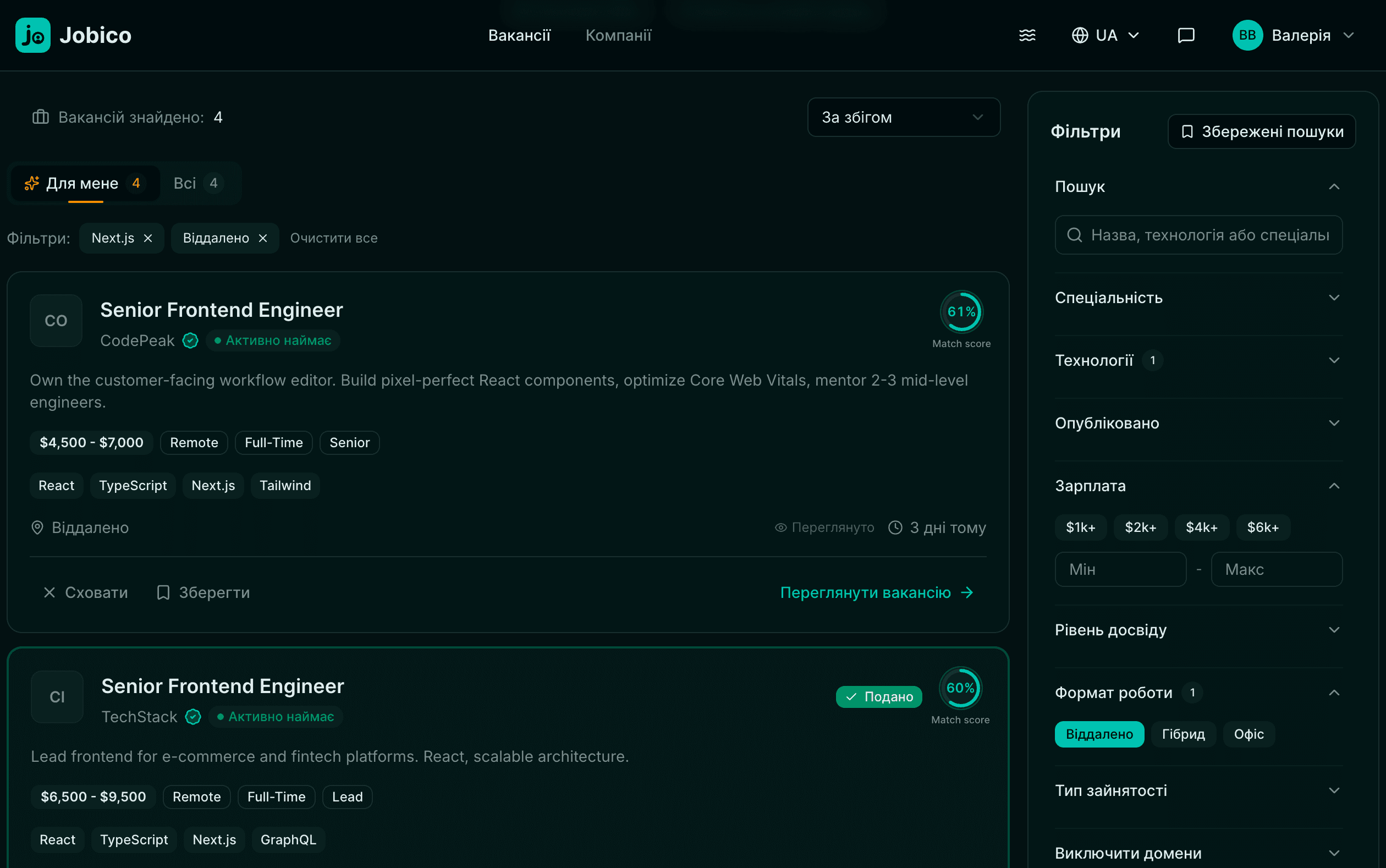Image resolution: width=1386 pixels, height=868 pixels.
Task: Click the arrow icon after Переглянути вакансію
Action: pyautogui.click(x=967, y=592)
